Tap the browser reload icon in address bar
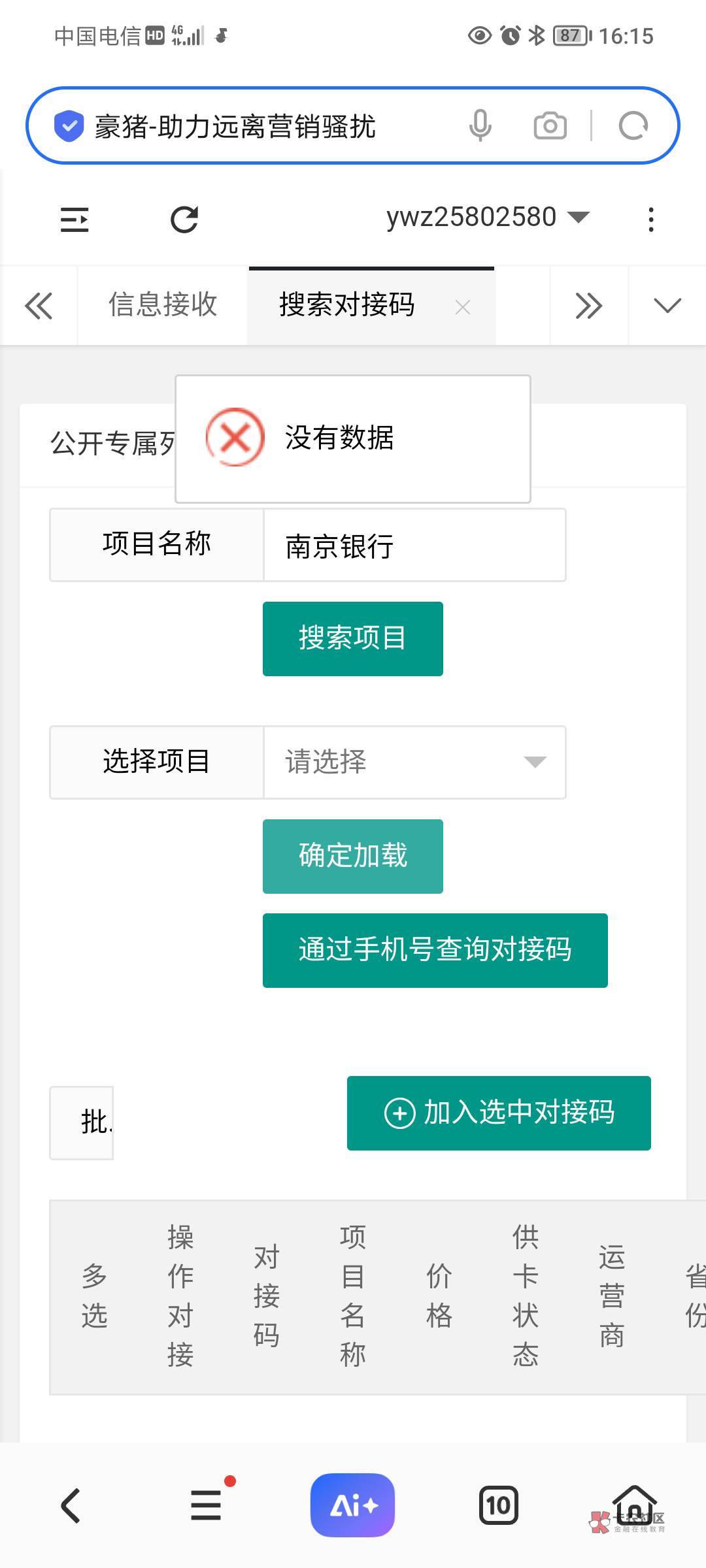Screen dimensions: 706x1568 pos(633,125)
